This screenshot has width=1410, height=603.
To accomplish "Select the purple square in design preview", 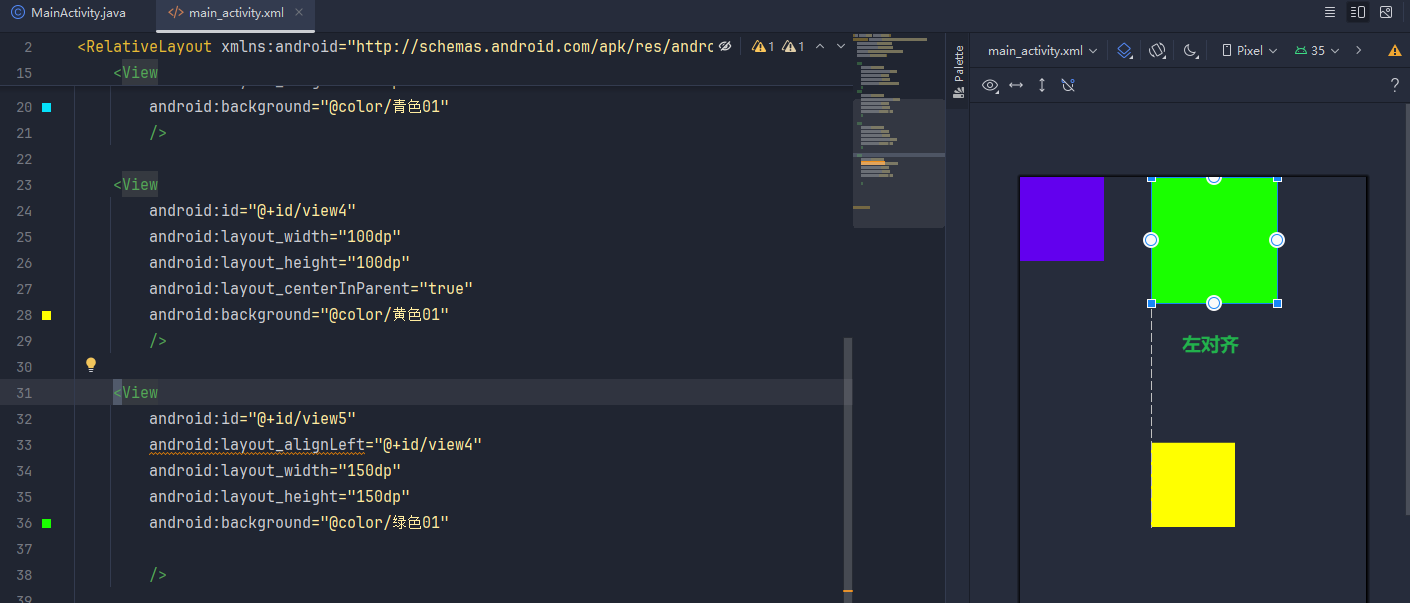I will [x=1061, y=219].
